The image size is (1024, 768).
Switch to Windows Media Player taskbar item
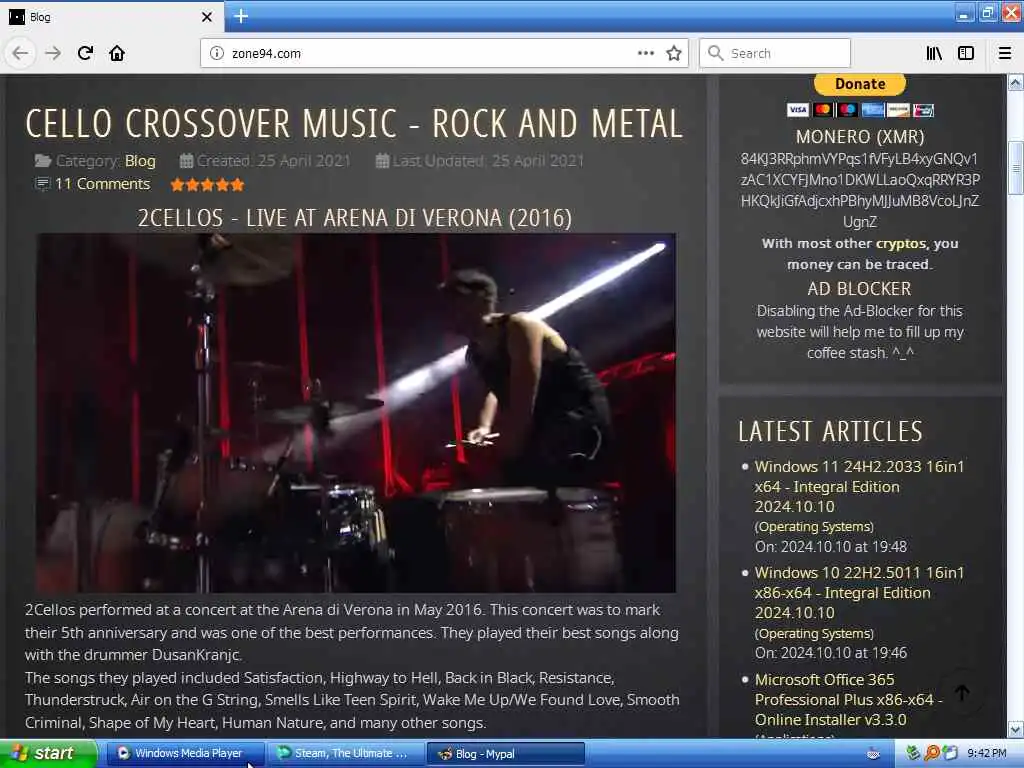tap(186, 754)
